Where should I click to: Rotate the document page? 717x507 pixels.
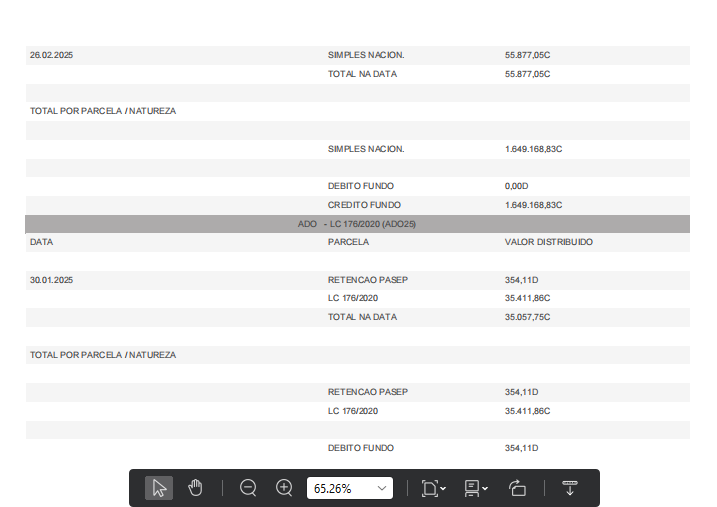(517, 488)
